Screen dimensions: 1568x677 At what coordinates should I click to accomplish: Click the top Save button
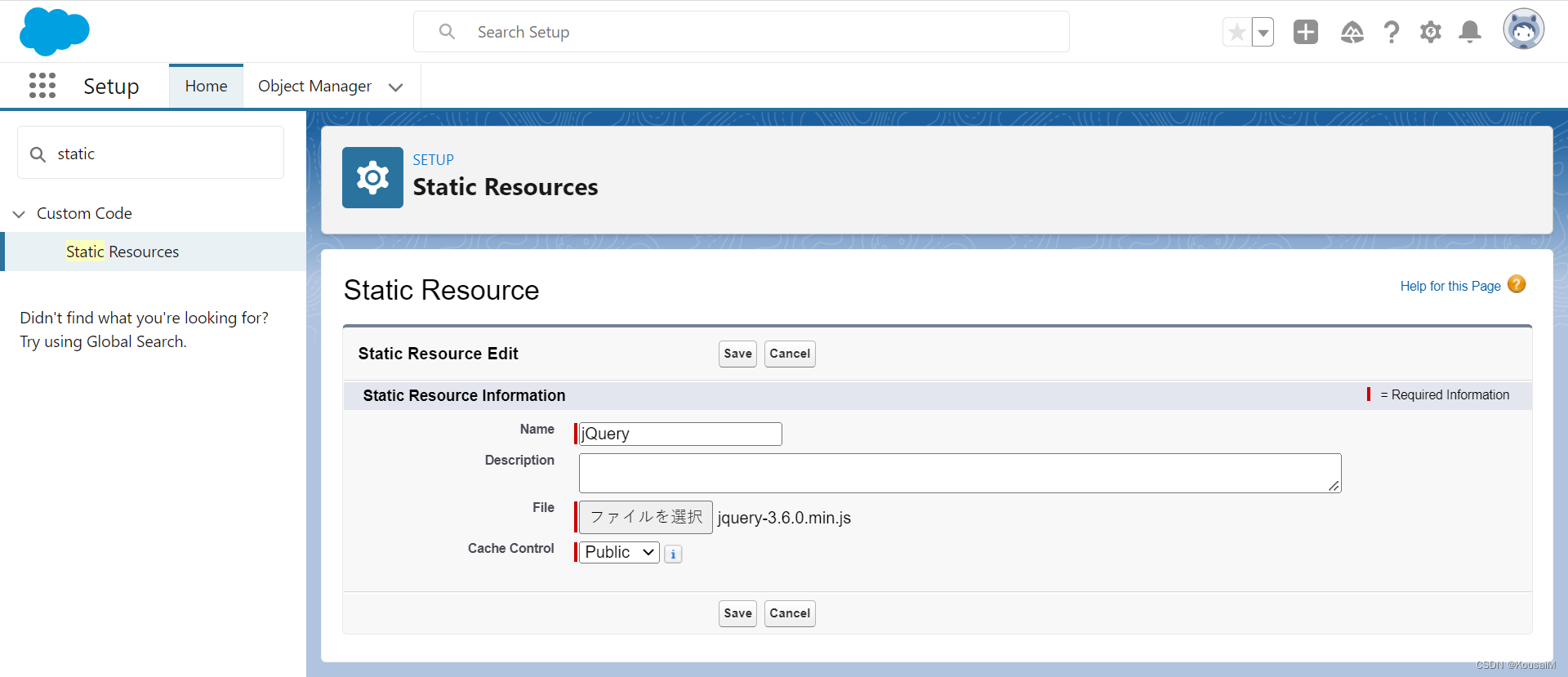pos(737,354)
